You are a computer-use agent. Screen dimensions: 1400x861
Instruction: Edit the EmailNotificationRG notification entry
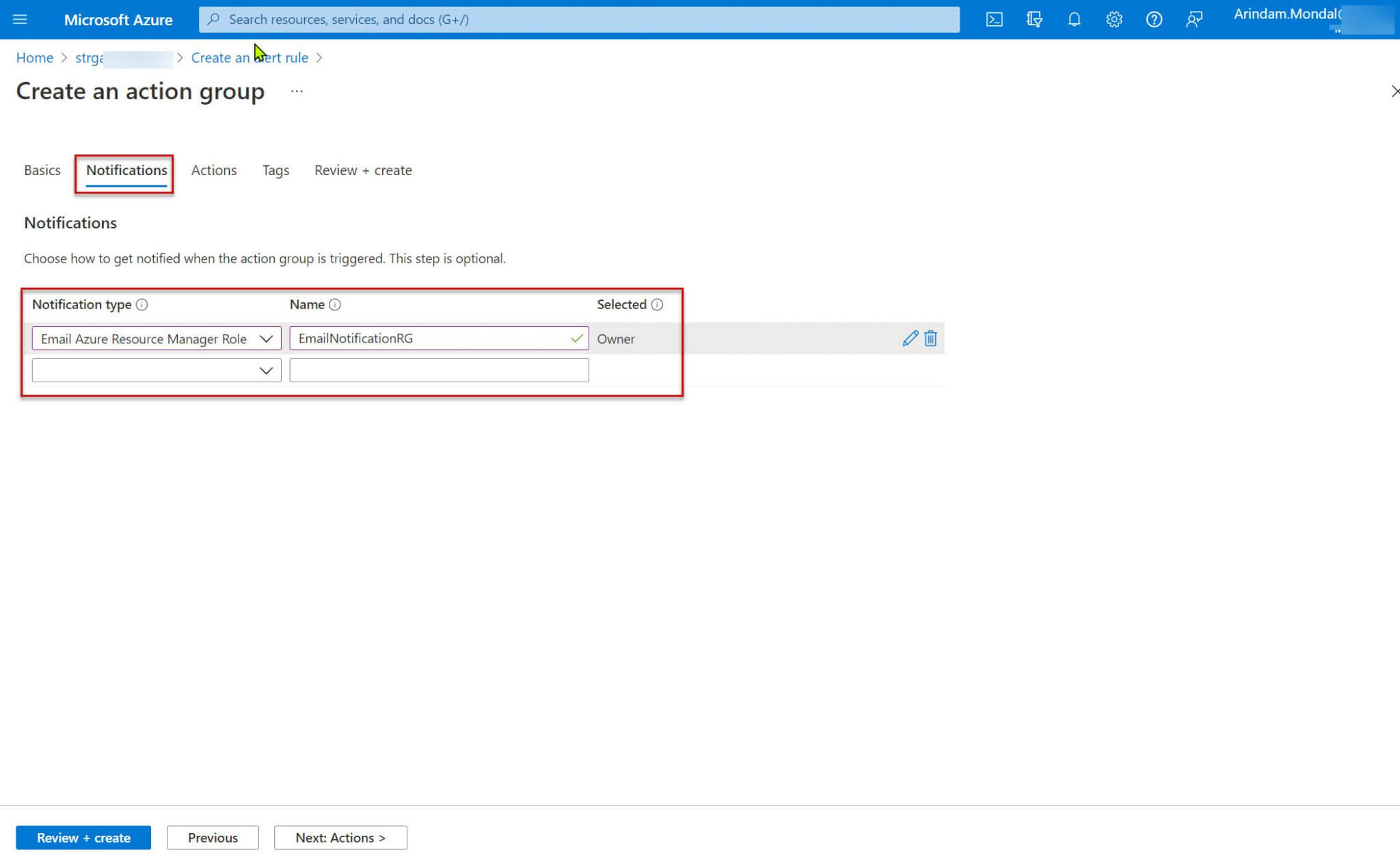pyautogui.click(x=909, y=338)
